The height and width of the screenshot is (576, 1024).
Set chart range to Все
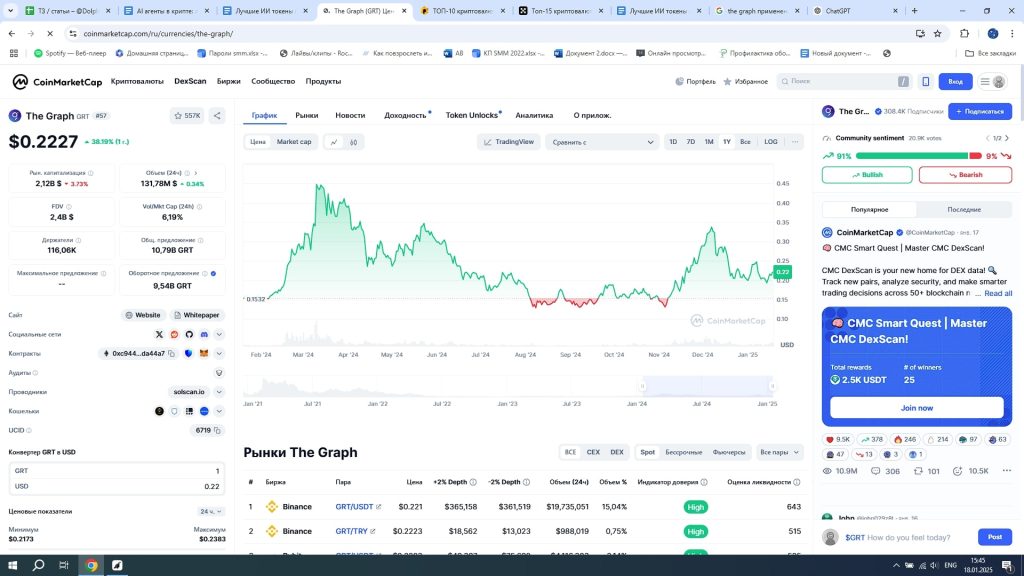(x=745, y=142)
